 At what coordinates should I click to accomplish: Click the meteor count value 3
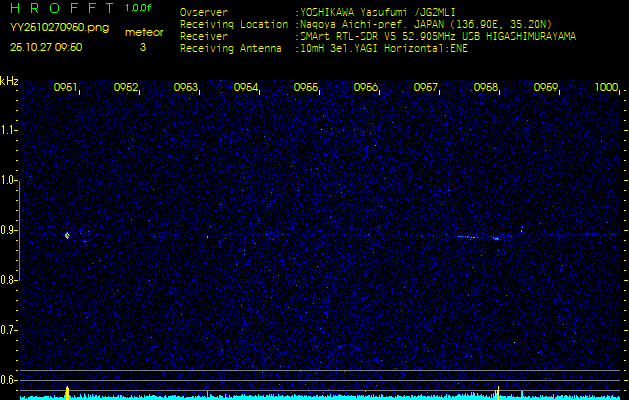[x=143, y=47]
